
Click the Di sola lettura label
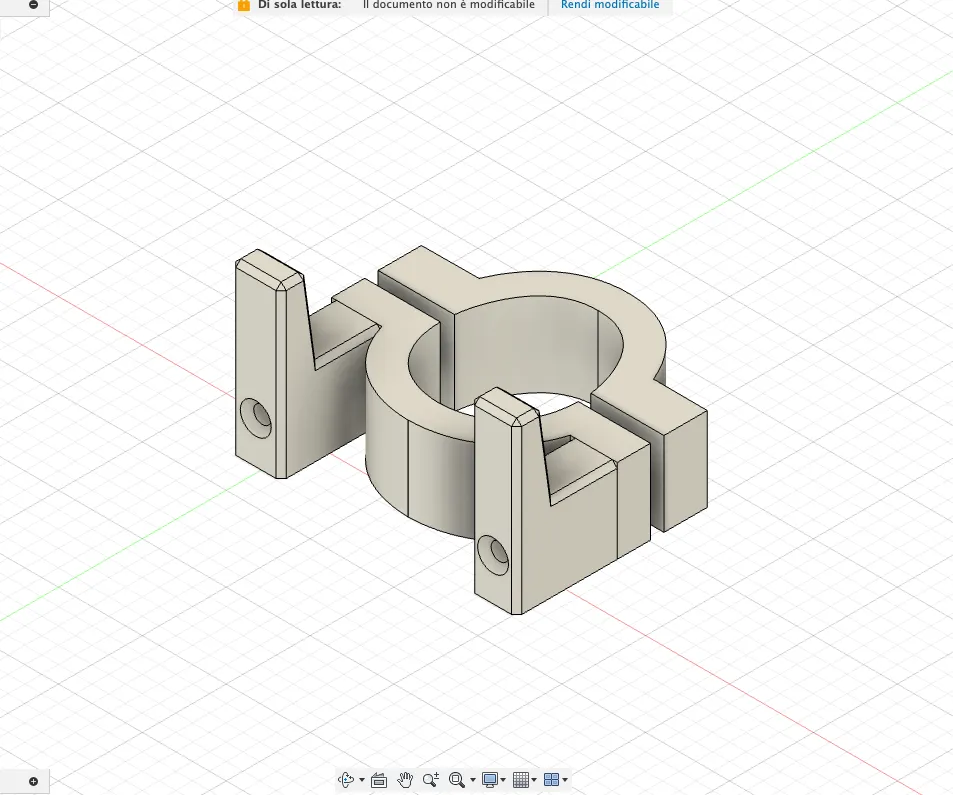pos(300,5)
